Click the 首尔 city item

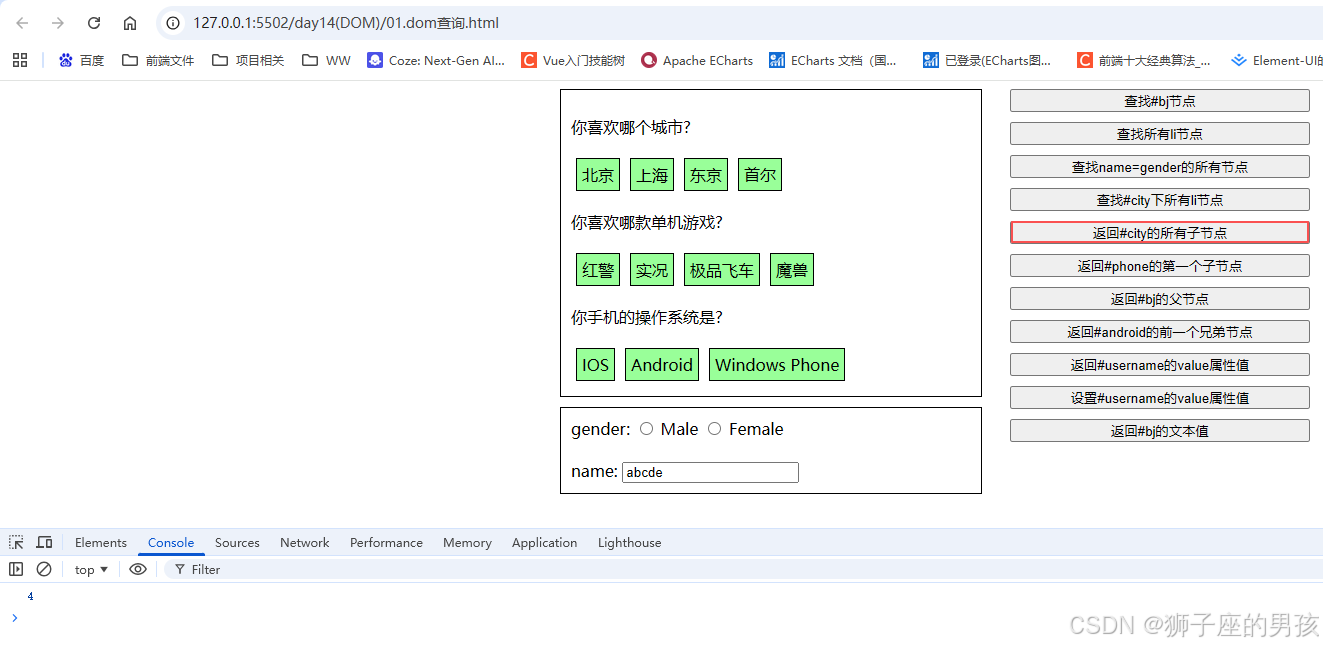coord(760,175)
